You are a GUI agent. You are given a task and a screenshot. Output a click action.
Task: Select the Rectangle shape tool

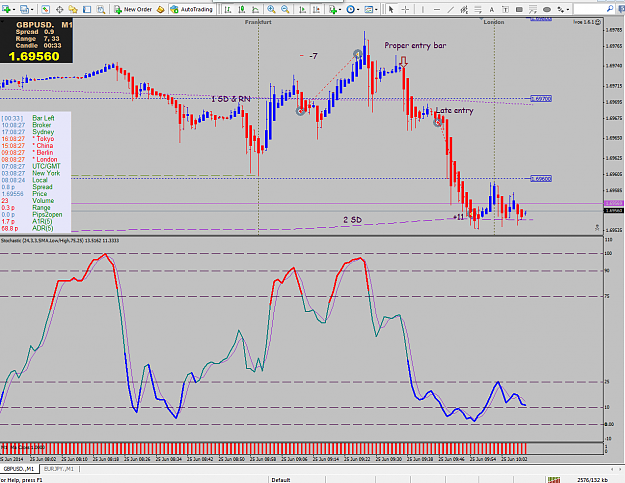click(519, 9)
